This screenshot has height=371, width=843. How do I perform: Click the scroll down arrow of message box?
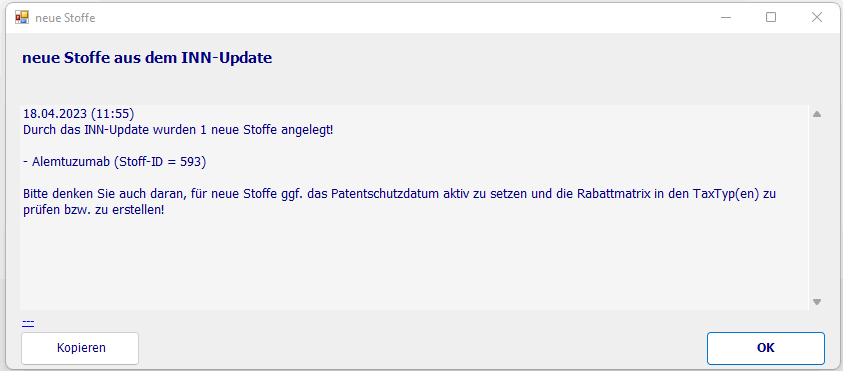pos(817,302)
